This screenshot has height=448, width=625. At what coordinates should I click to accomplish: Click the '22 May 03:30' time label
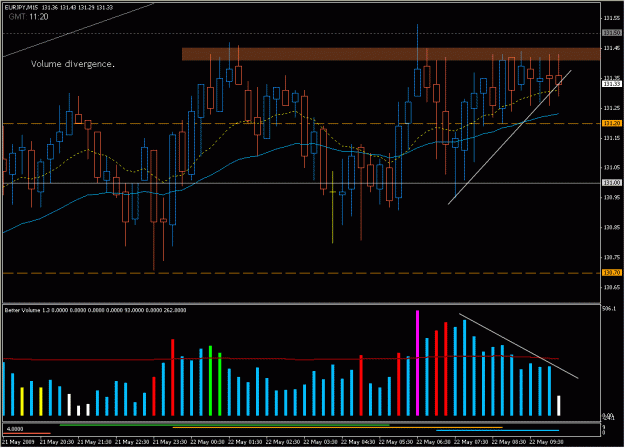[320, 442]
